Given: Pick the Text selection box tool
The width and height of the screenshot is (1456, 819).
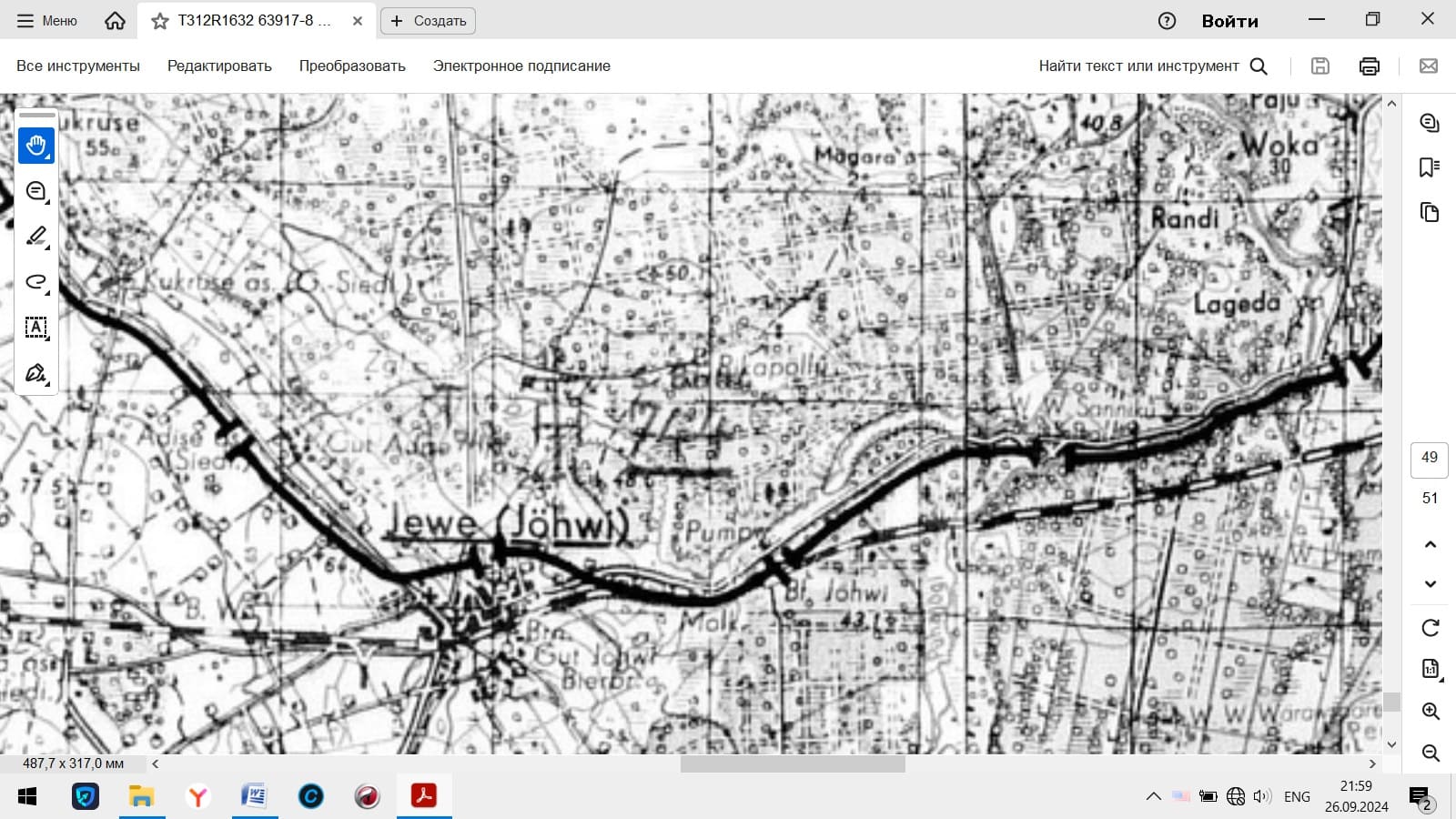Looking at the screenshot, I should (x=36, y=328).
